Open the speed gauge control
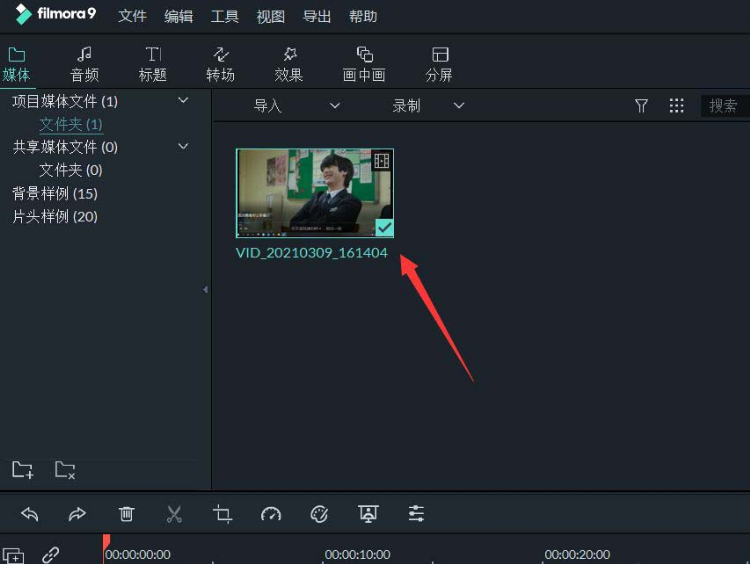 (271, 514)
